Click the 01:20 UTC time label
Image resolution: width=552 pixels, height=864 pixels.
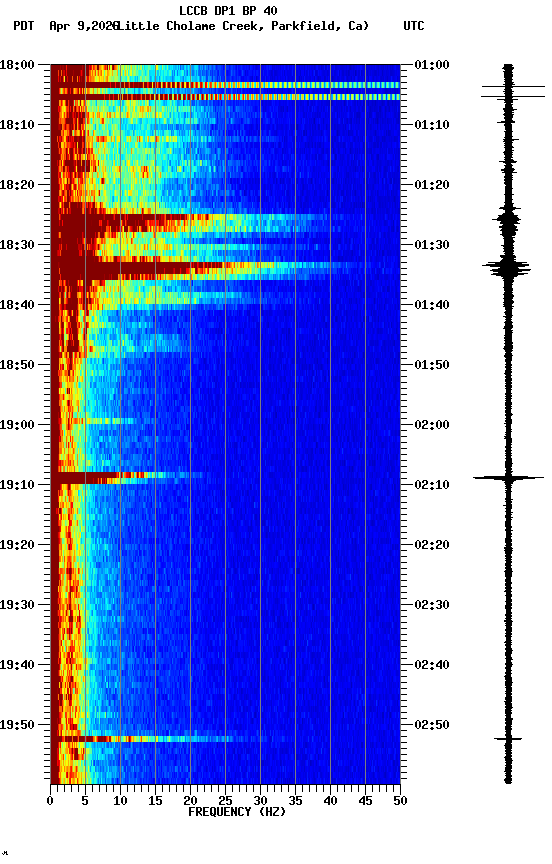(x=432, y=185)
